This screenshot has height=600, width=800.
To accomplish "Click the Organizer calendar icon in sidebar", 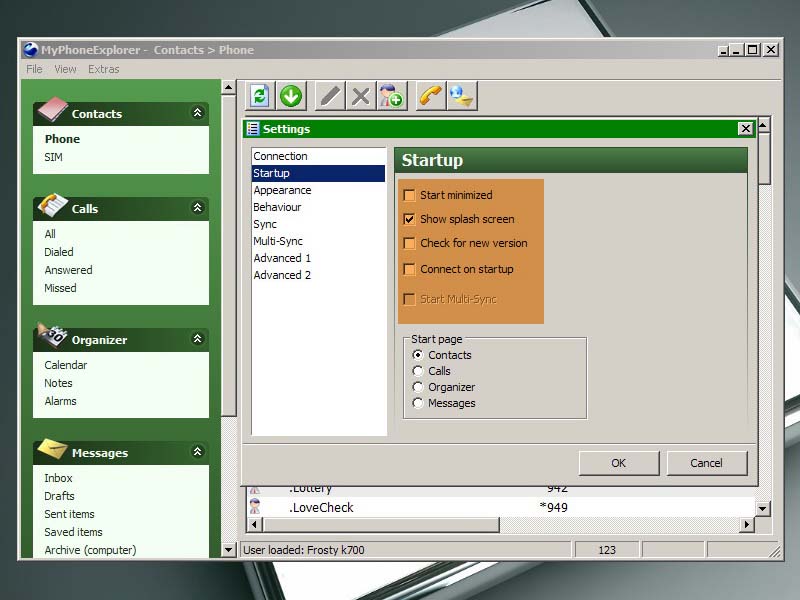I will click(x=52, y=336).
